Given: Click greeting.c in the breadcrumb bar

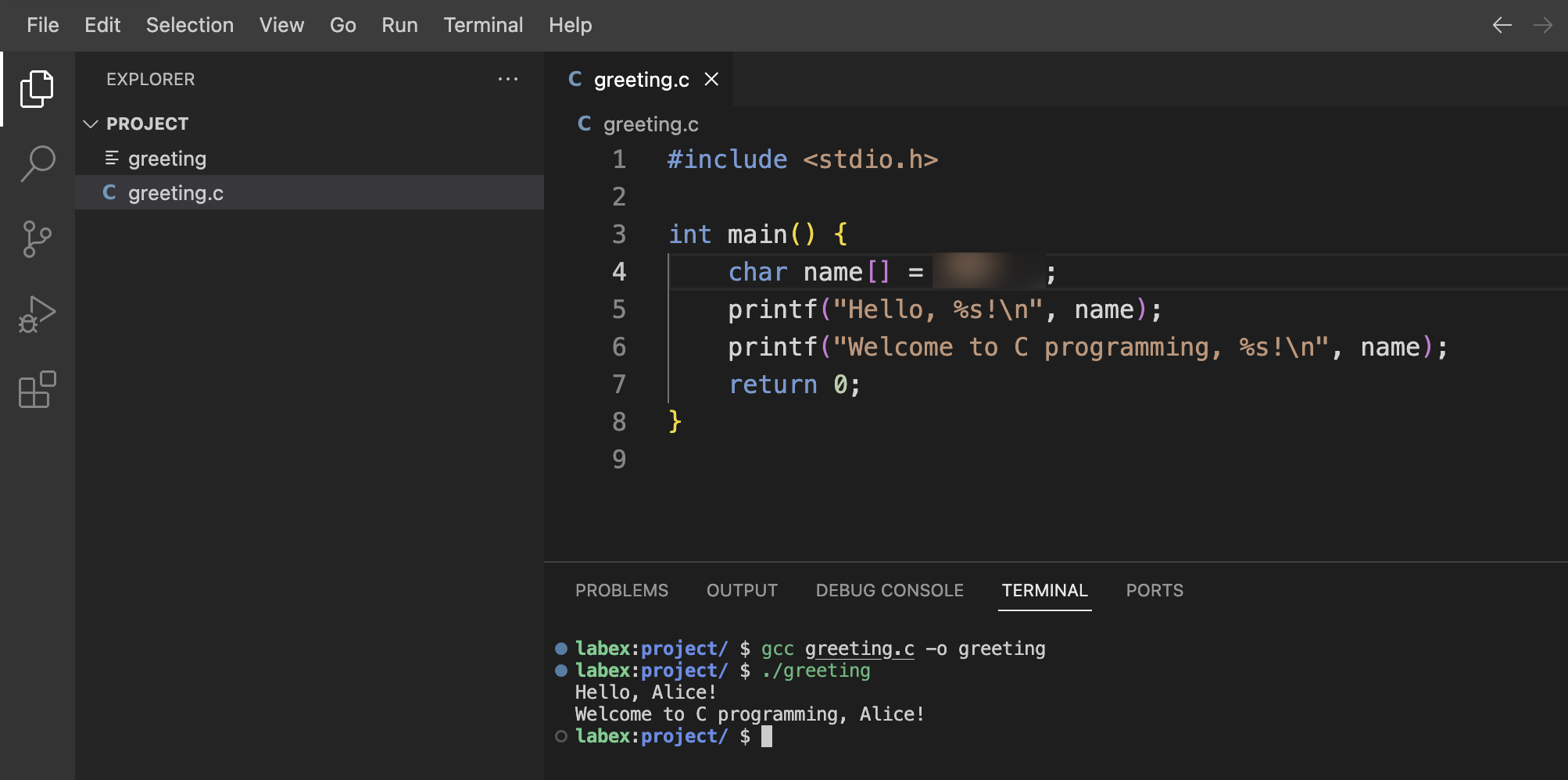Looking at the screenshot, I should tap(650, 124).
